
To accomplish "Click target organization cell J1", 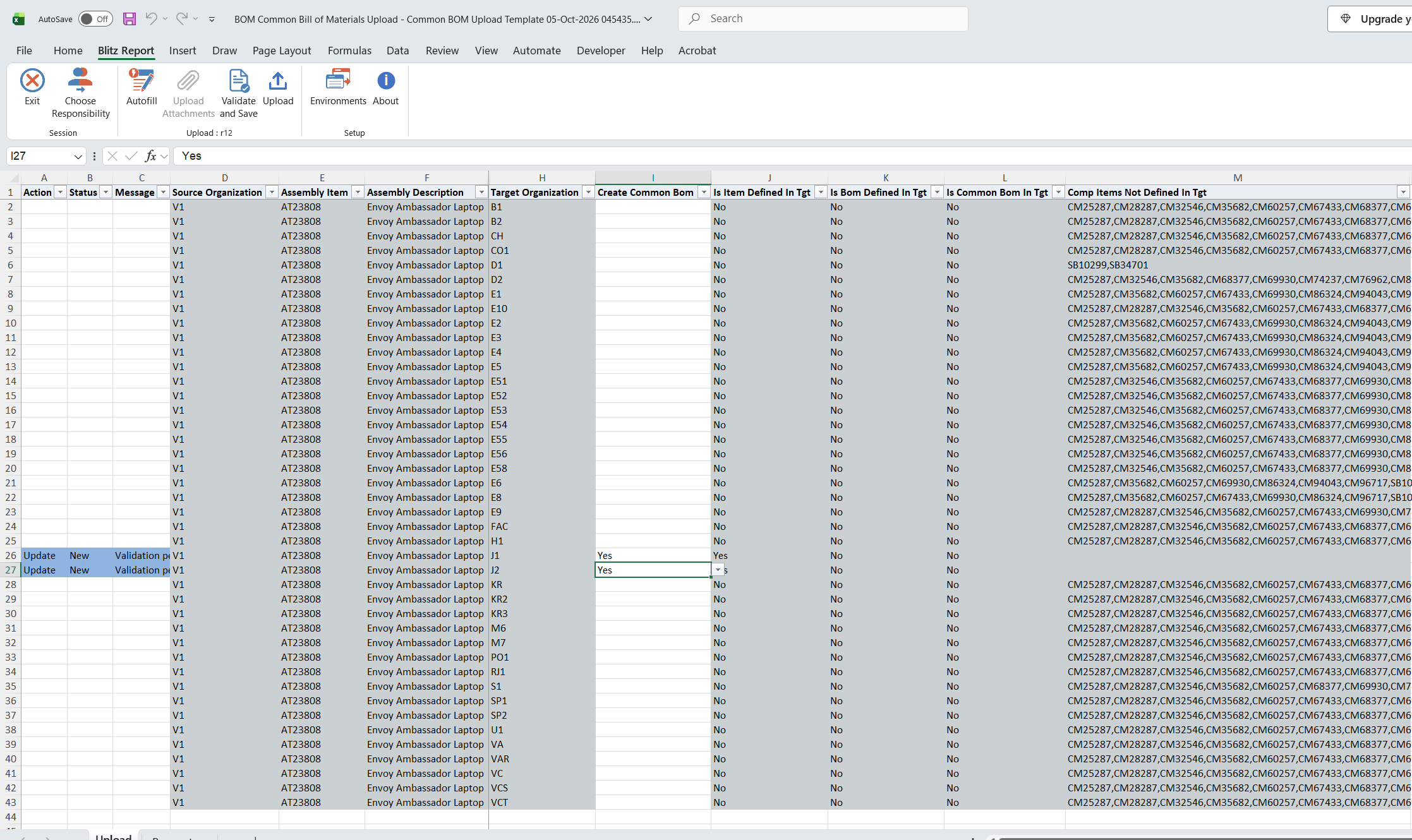I will [541, 556].
